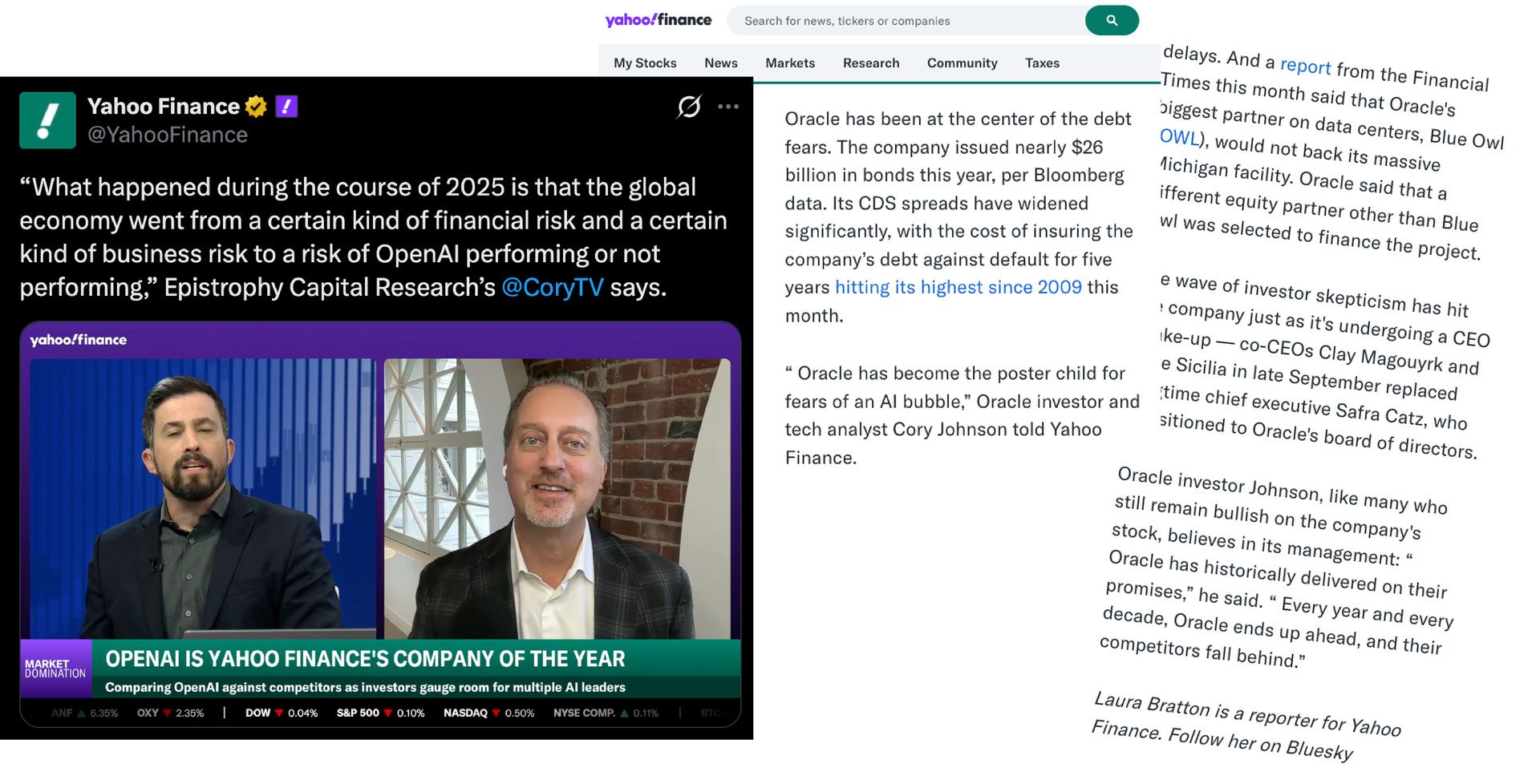Open the three-dots more options menu
The image size is (1540, 784).
[x=728, y=107]
